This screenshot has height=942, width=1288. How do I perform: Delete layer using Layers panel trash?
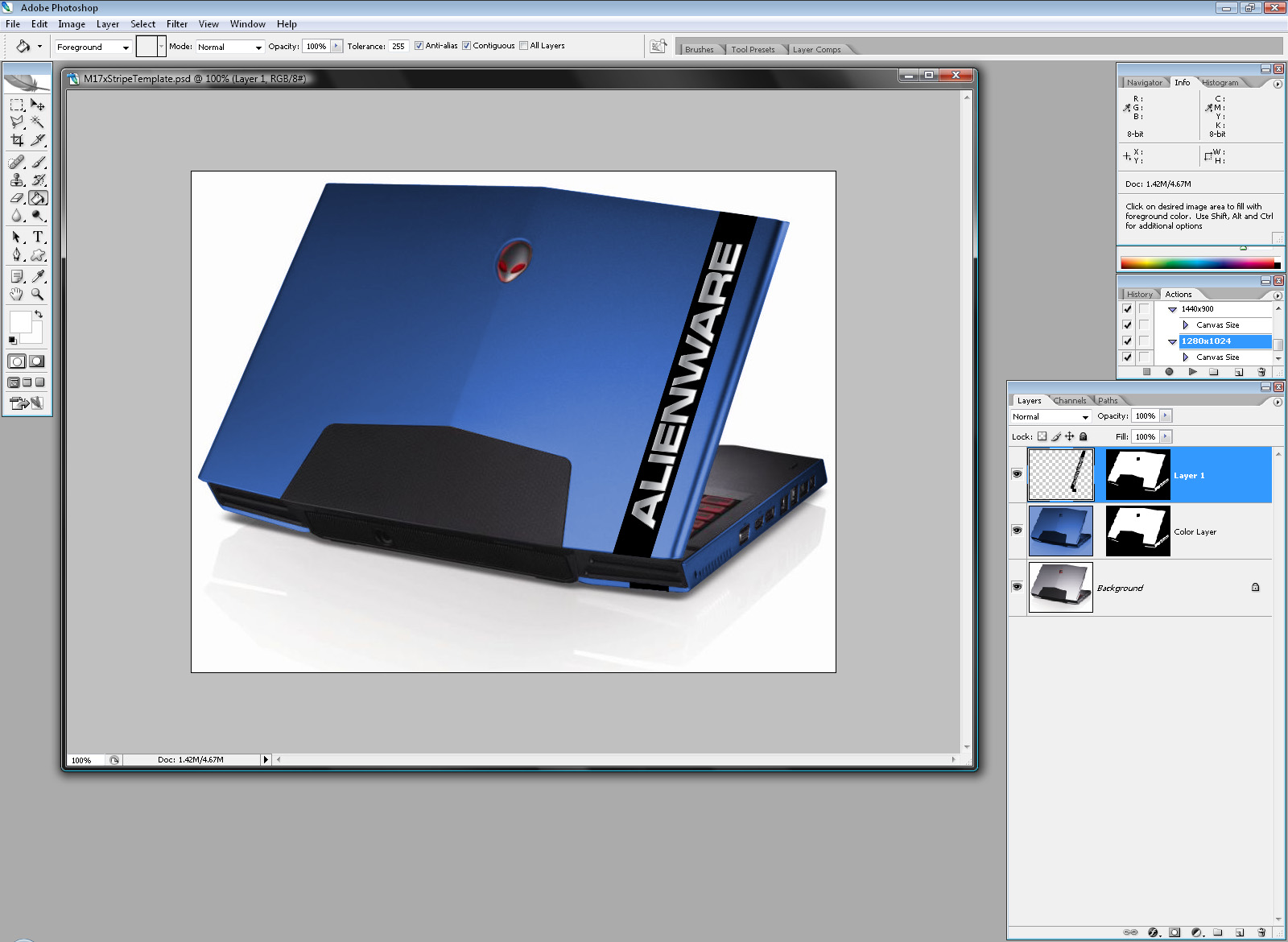point(1261,932)
